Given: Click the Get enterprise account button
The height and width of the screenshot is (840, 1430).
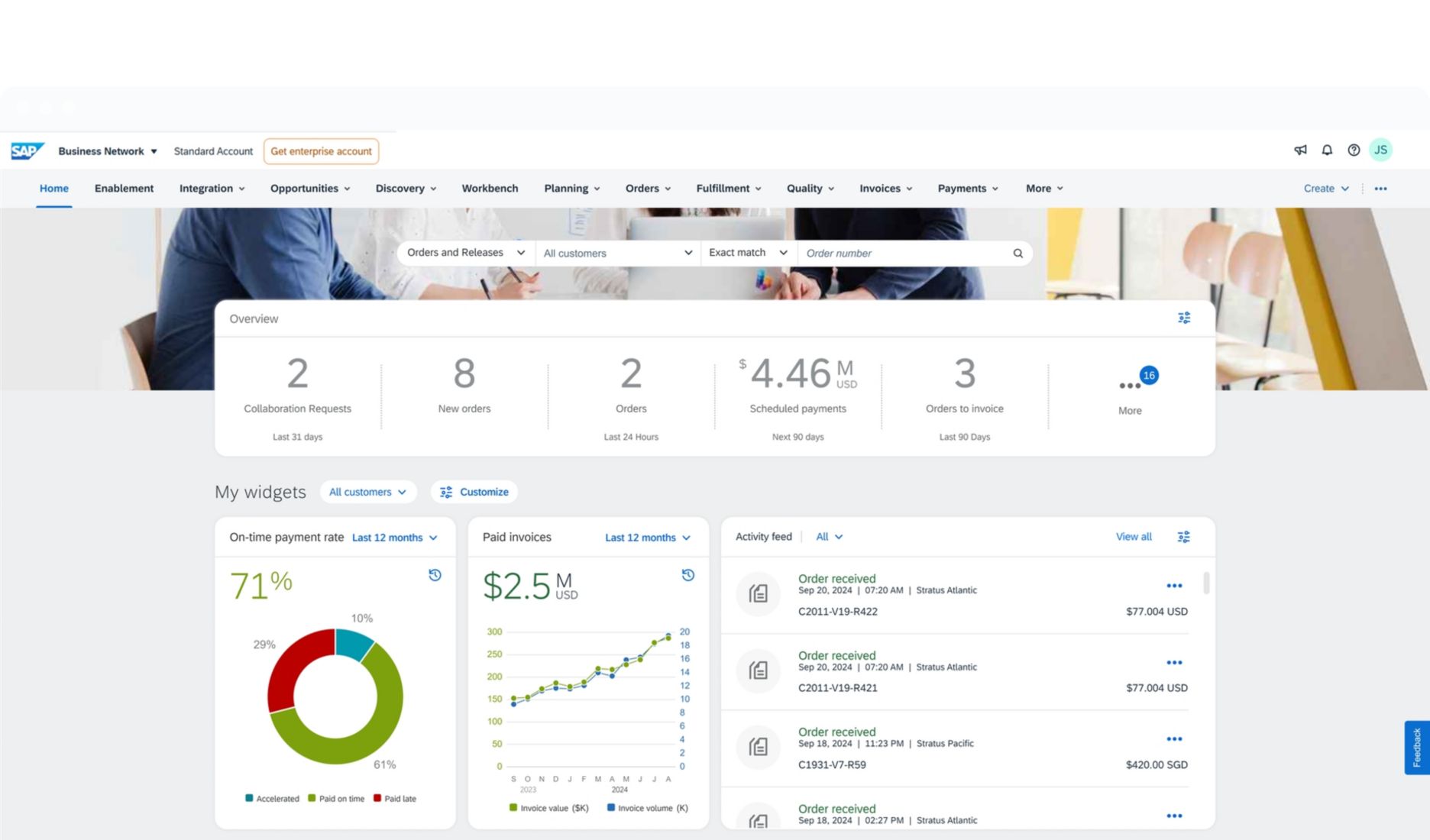Looking at the screenshot, I should point(321,151).
